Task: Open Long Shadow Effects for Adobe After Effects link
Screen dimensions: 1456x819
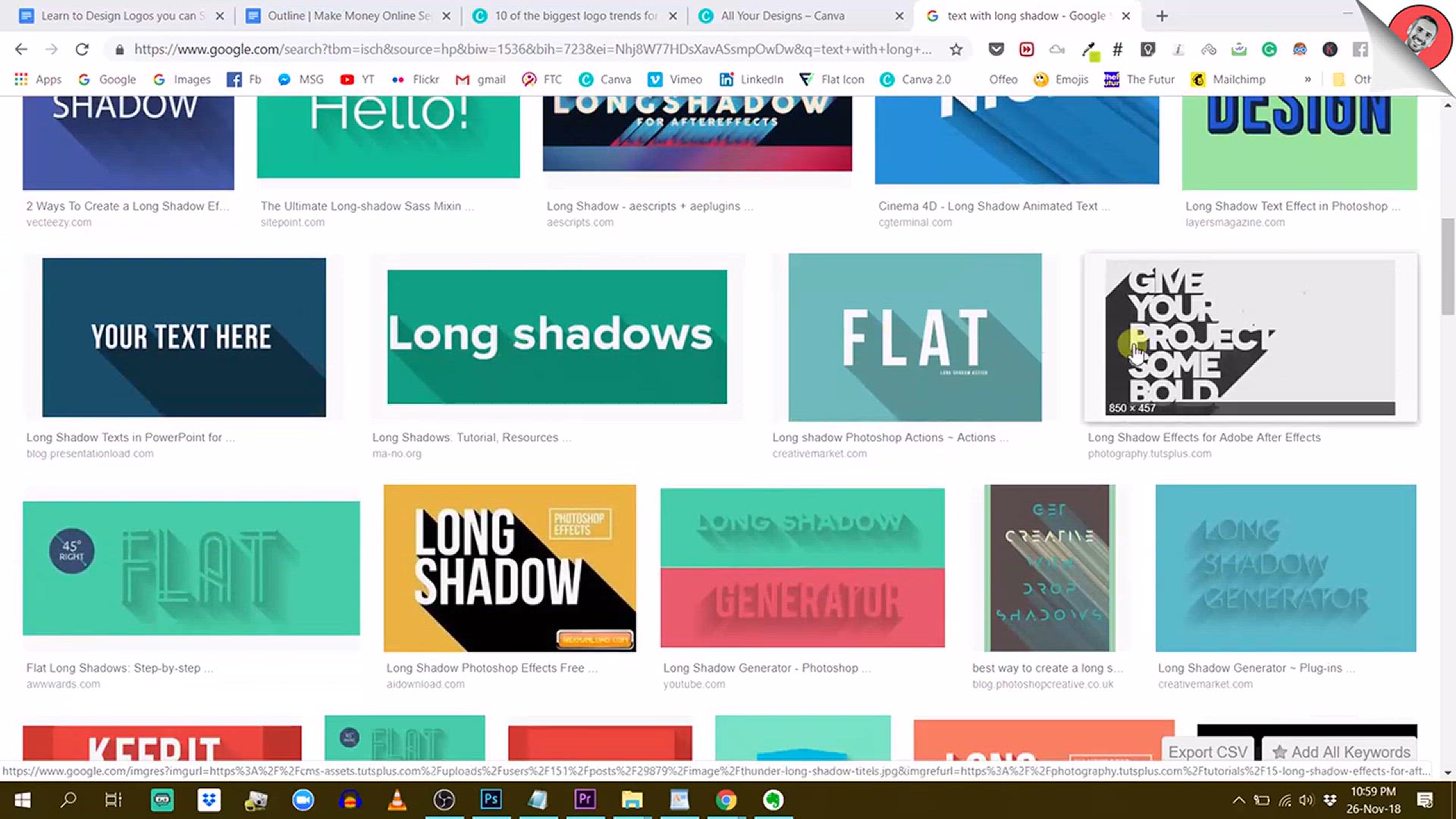Action: [1204, 438]
